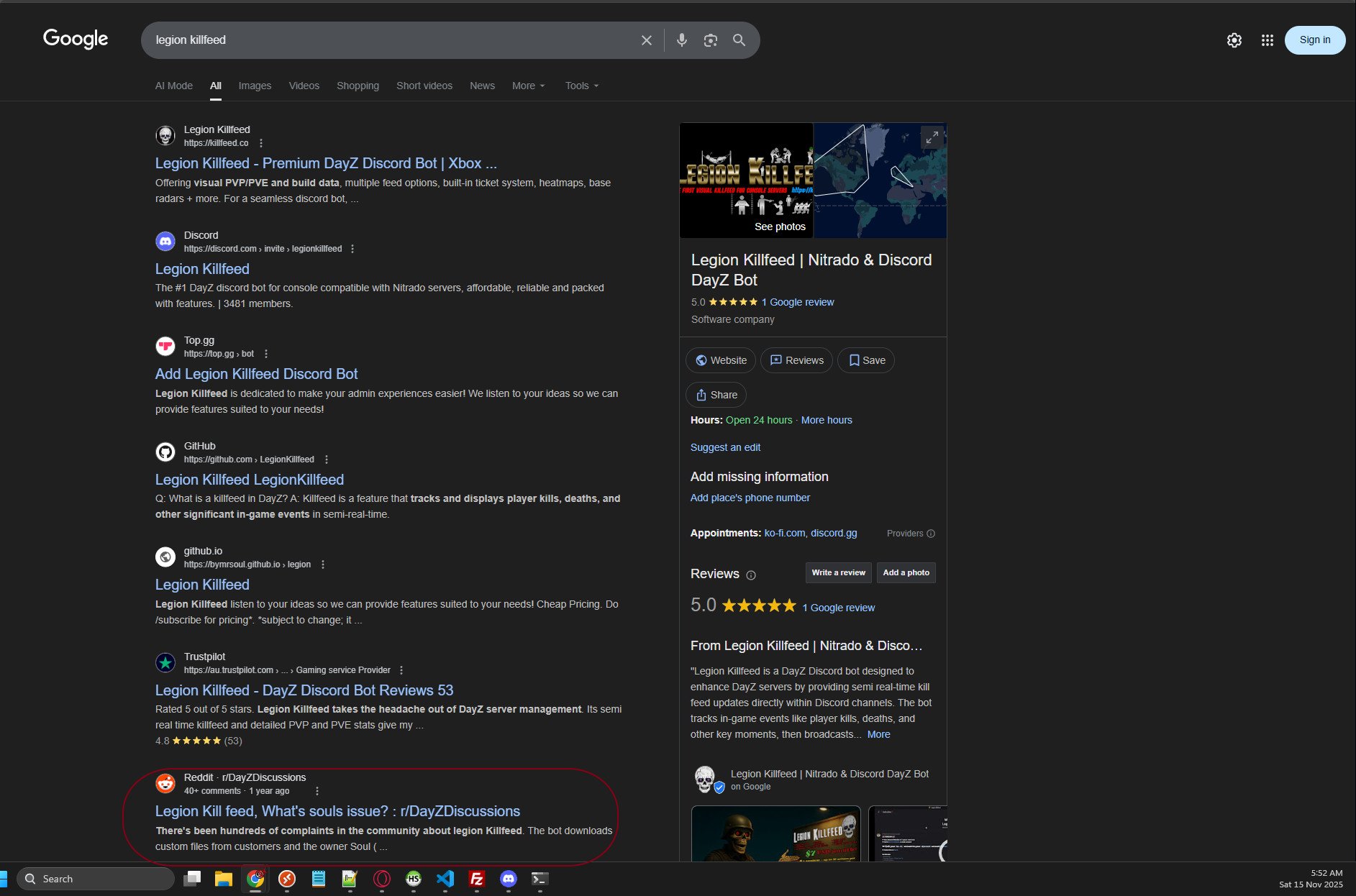The width and height of the screenshot is (1356, 896).
Task: Switch to the Images tab
Action: (x=255, y=86)
